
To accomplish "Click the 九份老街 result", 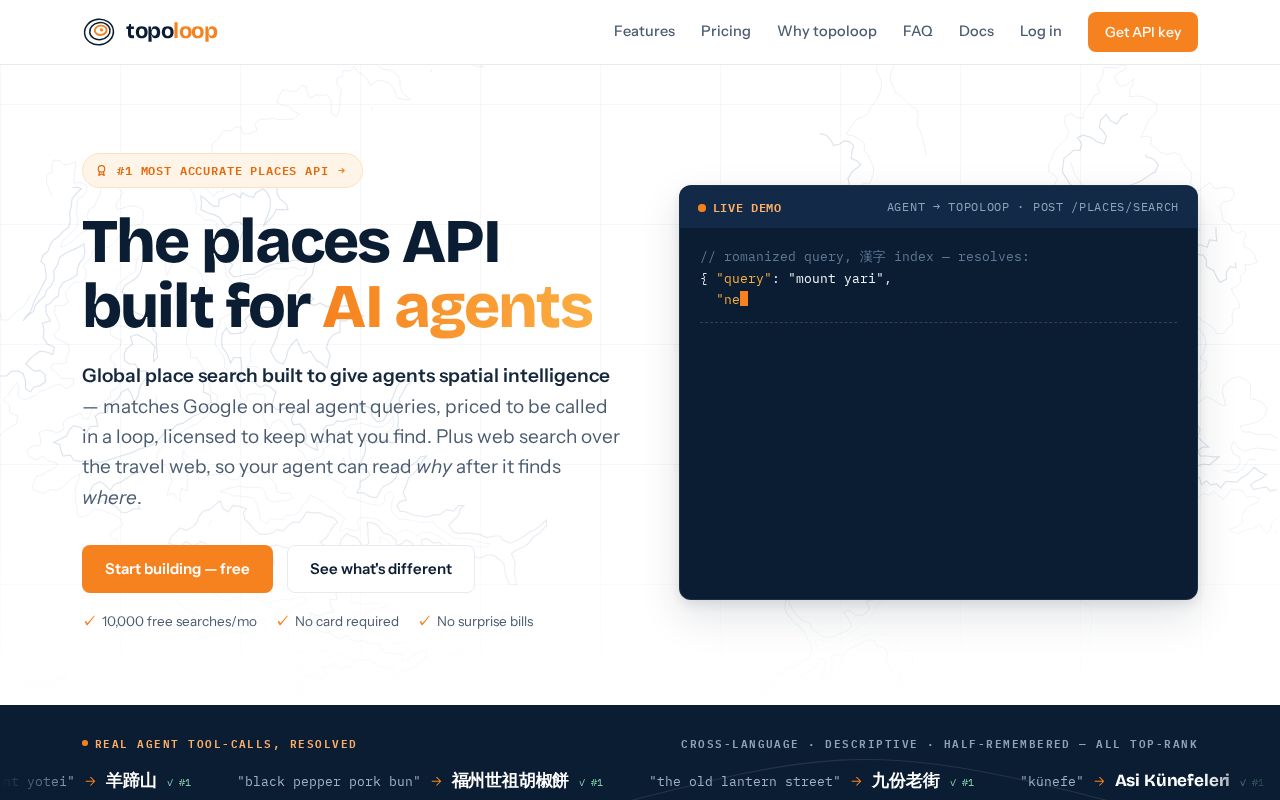I will 906,781.
